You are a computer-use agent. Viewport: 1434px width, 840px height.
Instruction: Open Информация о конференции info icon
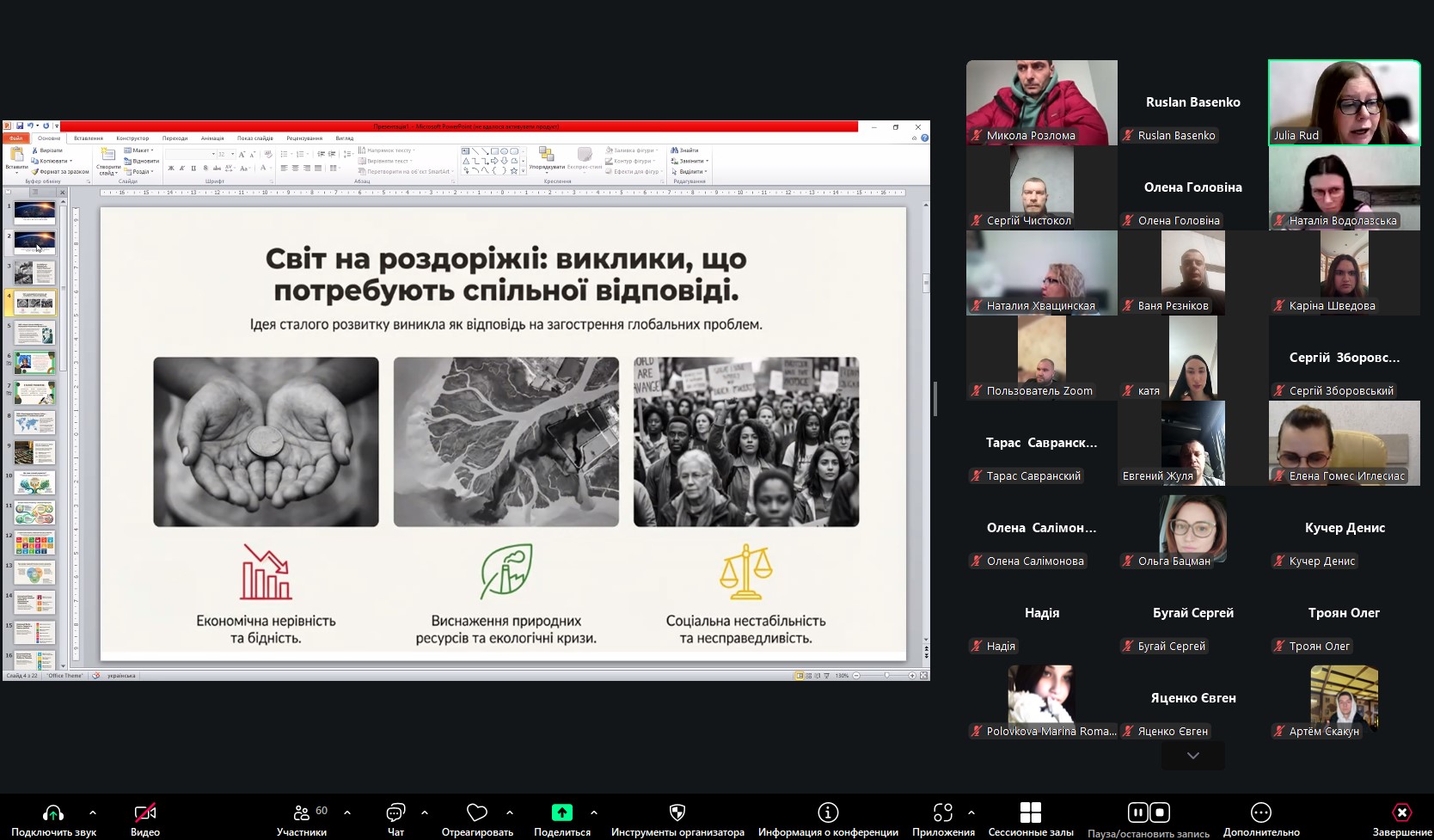tap(828, 812)
